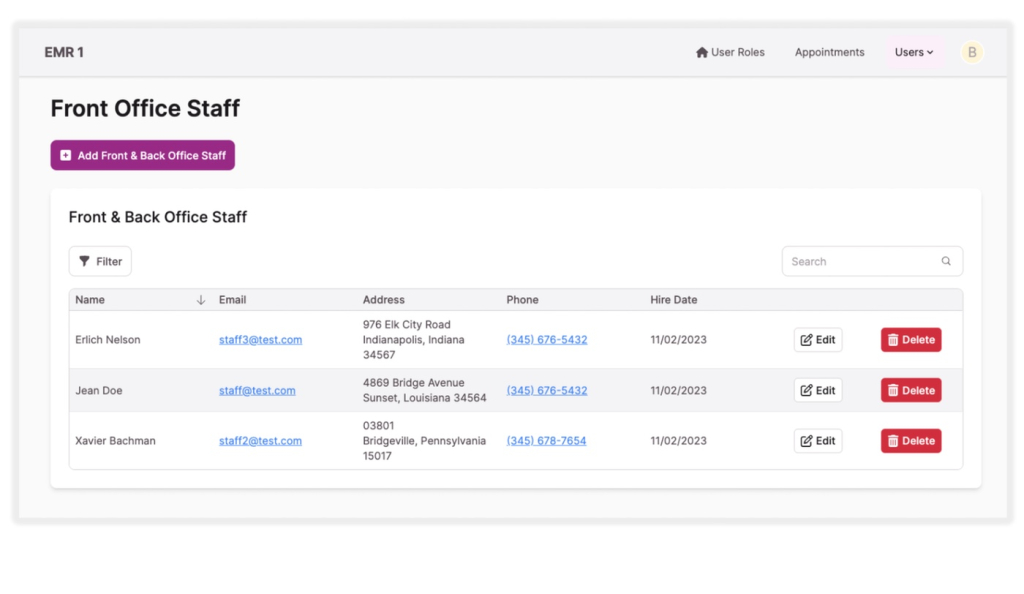Focus the Search input field
1024x594 pixels.
pyautogui.click(x=862, y=262)
